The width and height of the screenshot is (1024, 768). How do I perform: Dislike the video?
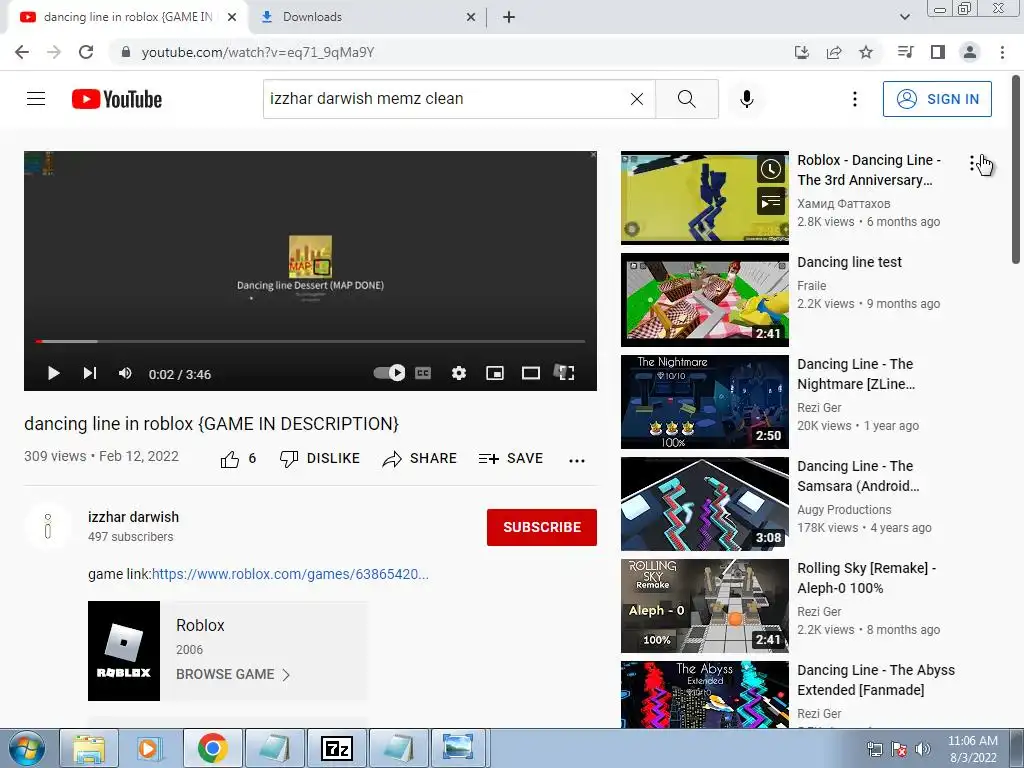319,458
